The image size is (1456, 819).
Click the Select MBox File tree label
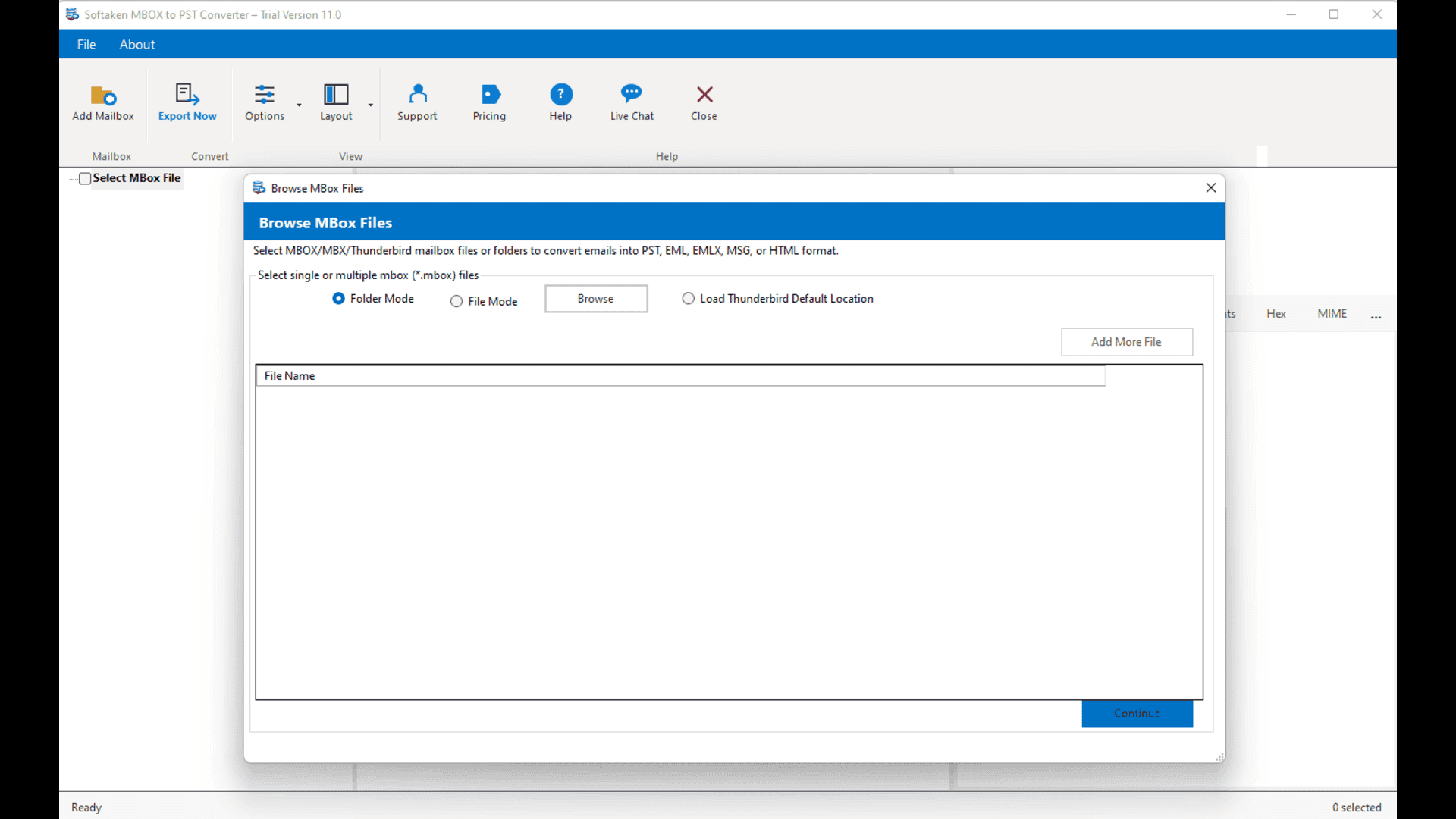click(x=137, y=178)
